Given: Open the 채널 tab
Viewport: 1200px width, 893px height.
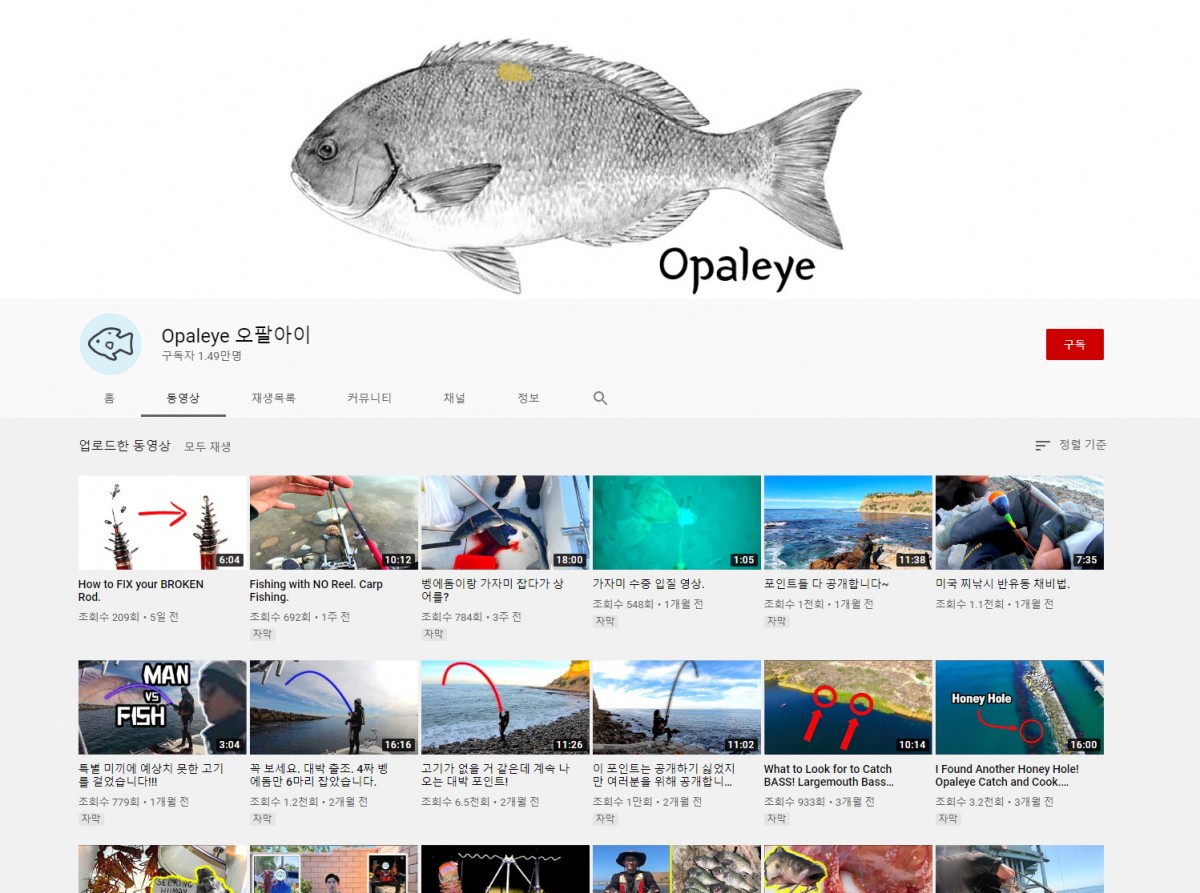Looking at the screenshot, I should 454,398.
